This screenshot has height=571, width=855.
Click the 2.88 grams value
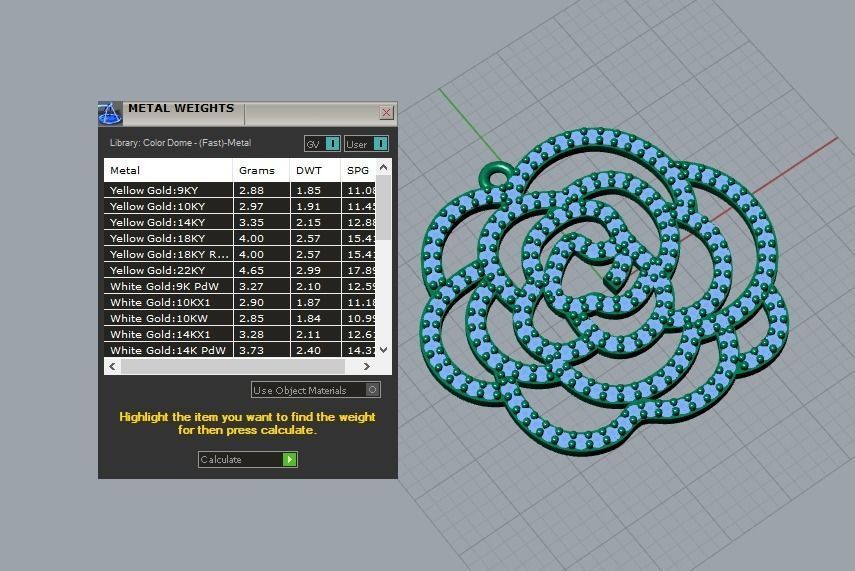pyautogui.click(x=251, y=190)
